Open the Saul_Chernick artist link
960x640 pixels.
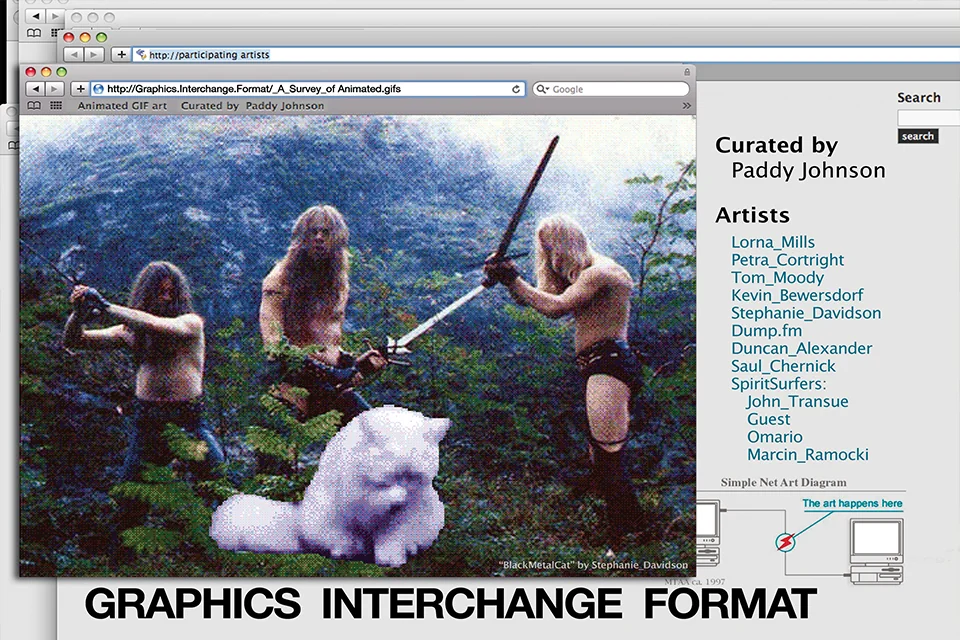pos(783,366)
